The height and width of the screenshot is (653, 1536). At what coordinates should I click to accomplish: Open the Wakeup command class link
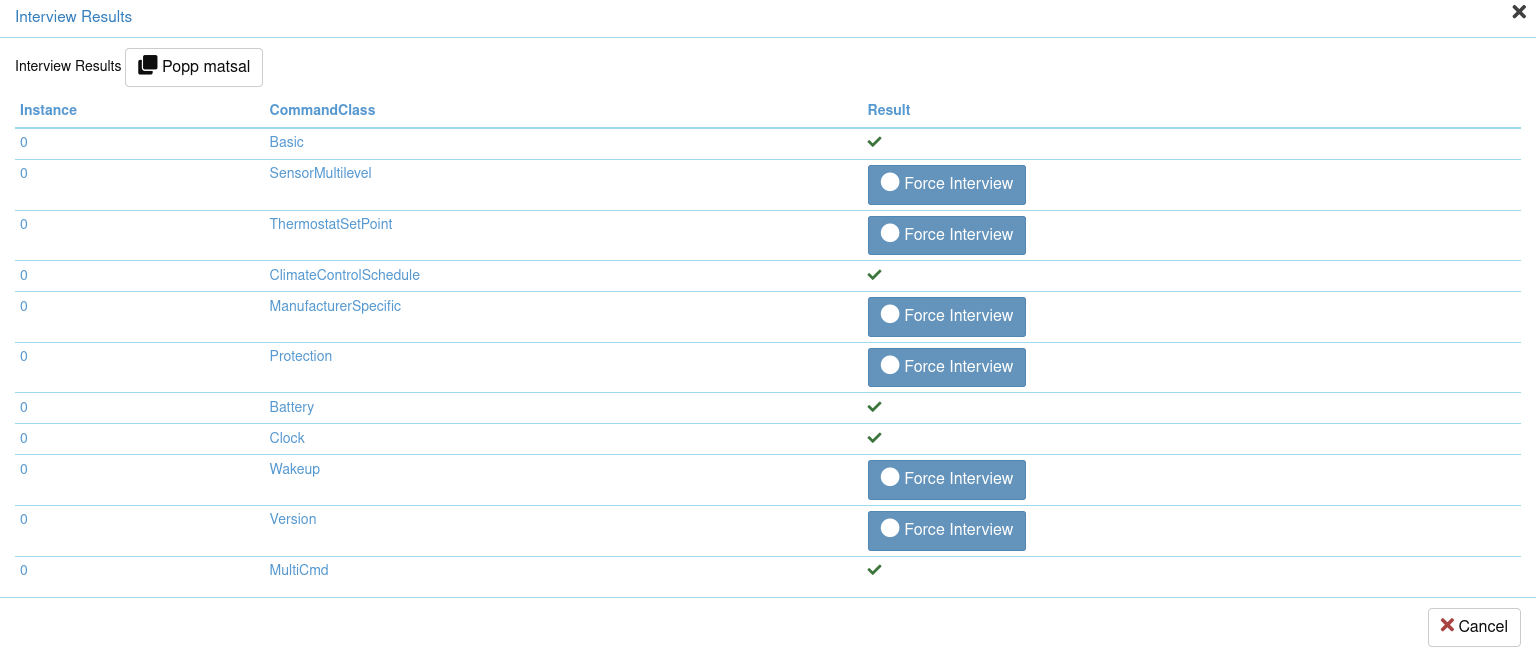pyautogui.click(x=294, y=469)
